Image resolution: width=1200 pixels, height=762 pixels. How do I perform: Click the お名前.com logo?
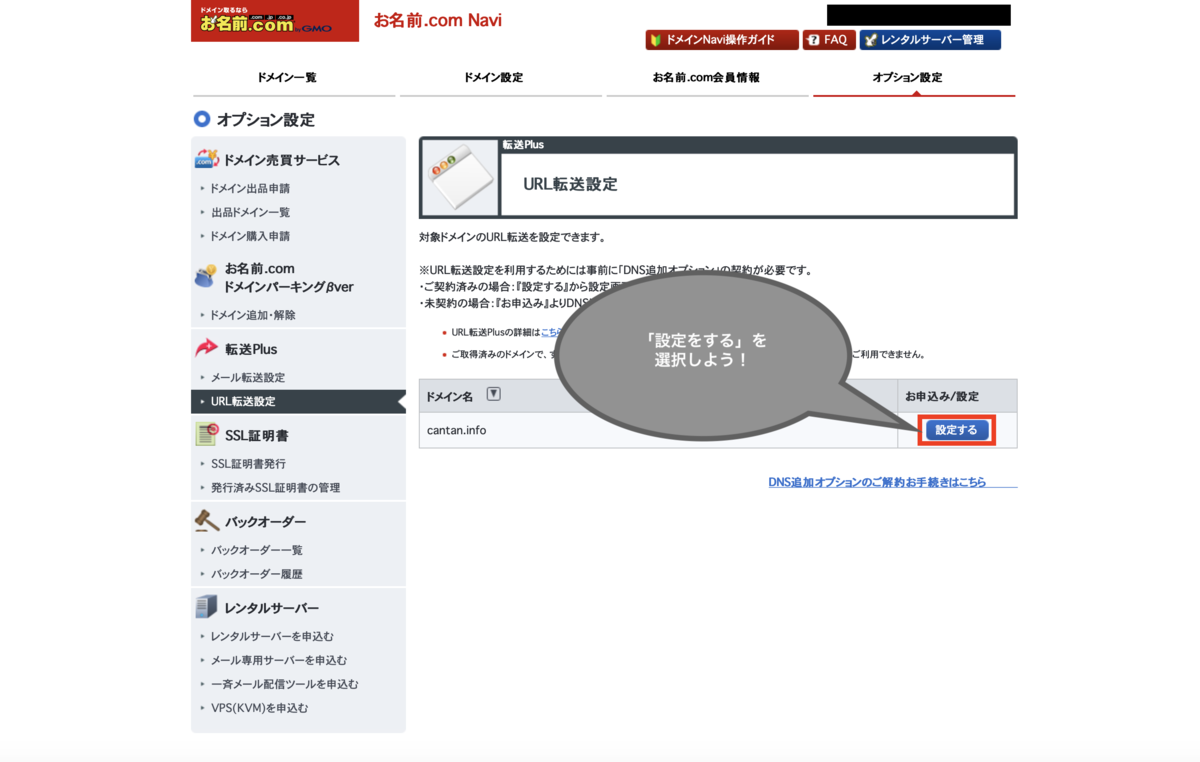[274, 21]
